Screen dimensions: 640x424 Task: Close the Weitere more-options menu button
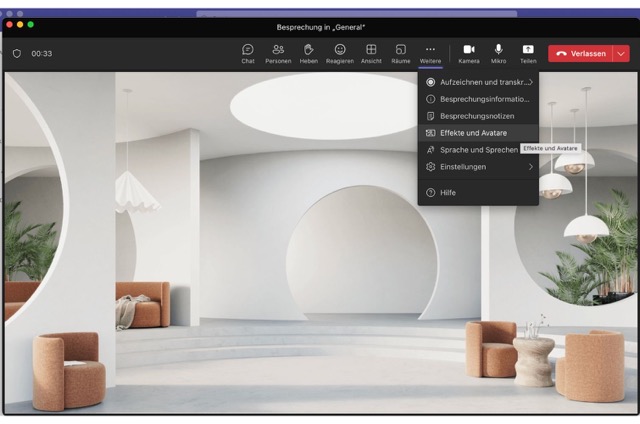click(430, 54)
